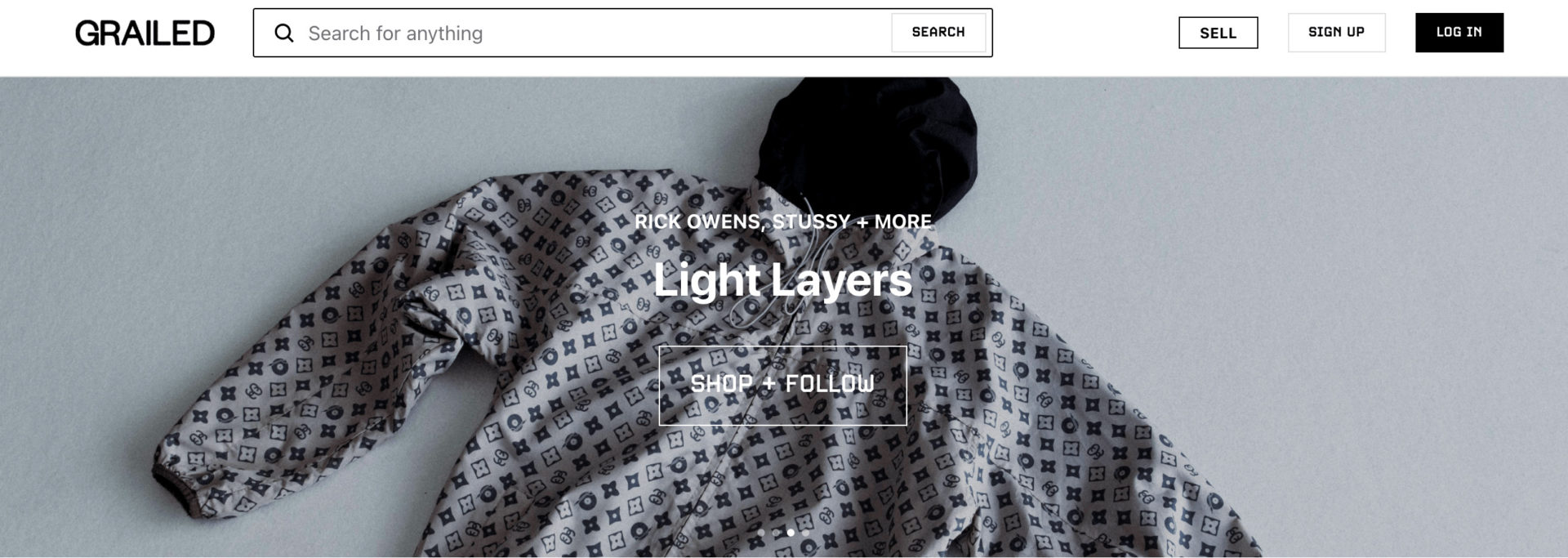
Task: Click 'RICK OWENS, STUSSY + MORE' subtitle
Action: [782, 221]
